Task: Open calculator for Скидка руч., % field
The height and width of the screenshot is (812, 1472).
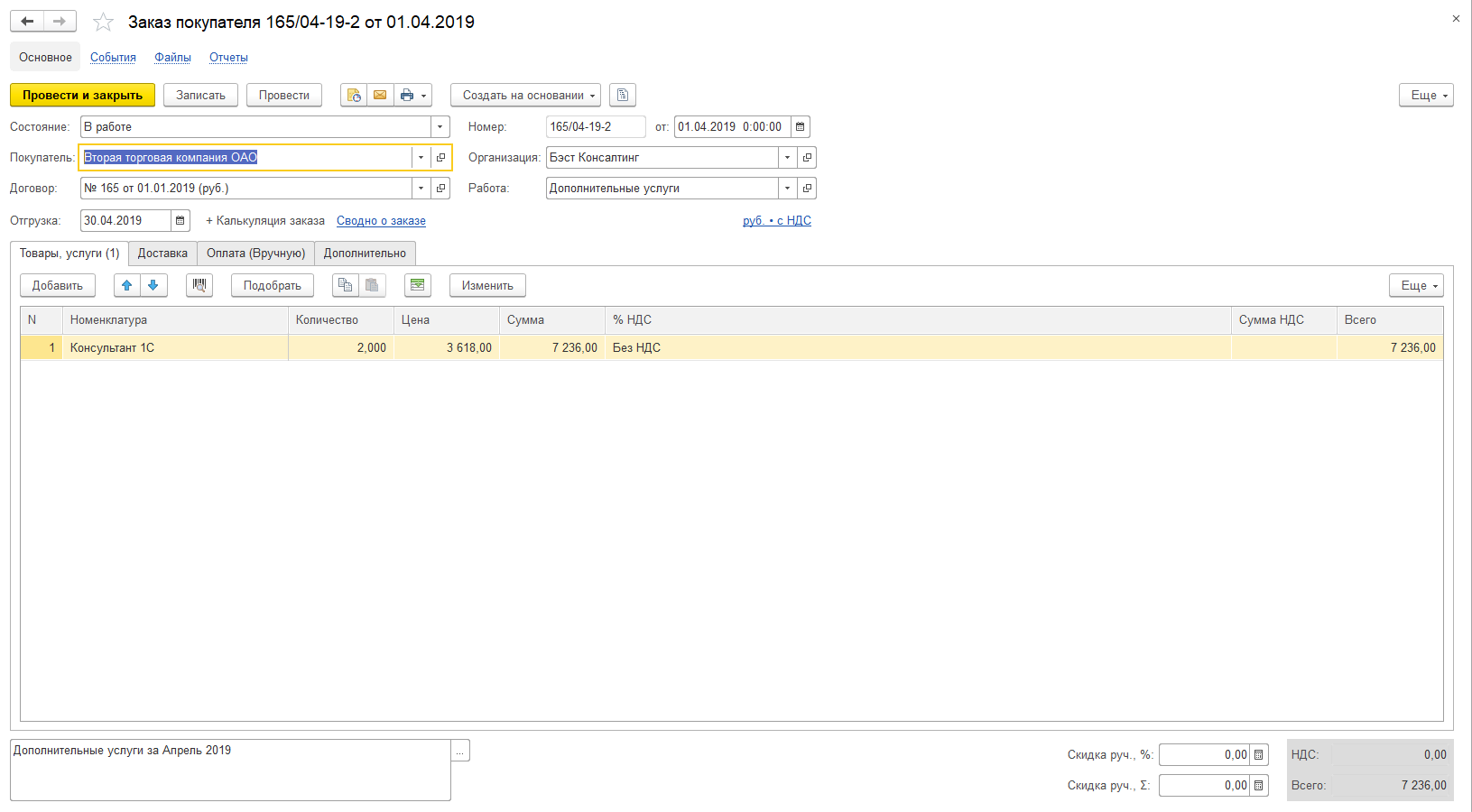Action: tap(1259, 755)
